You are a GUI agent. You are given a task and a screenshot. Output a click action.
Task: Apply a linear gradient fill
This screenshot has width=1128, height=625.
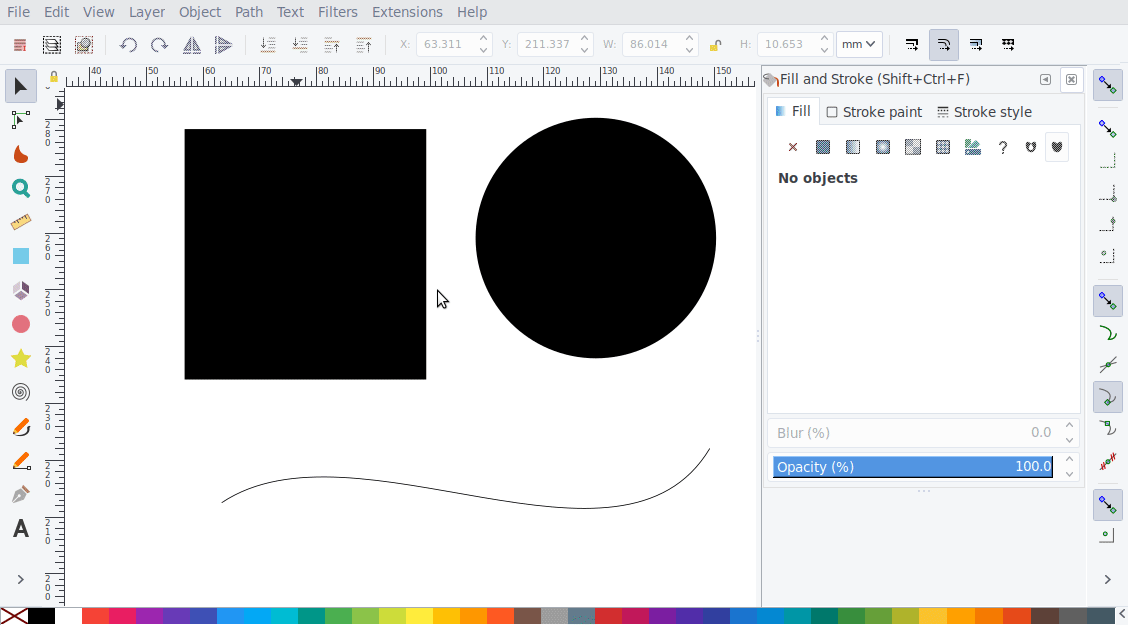point(853,146)
